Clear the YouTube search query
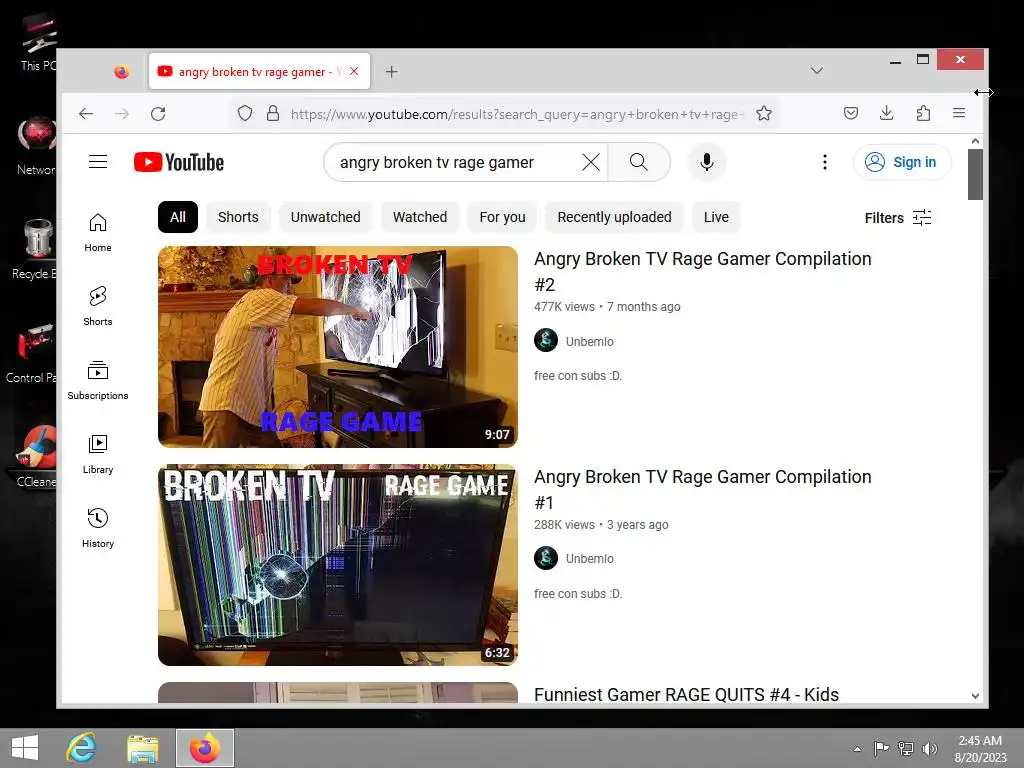Image resolution: width=1024 pixels, height=768 pixels. coord(590,162)
